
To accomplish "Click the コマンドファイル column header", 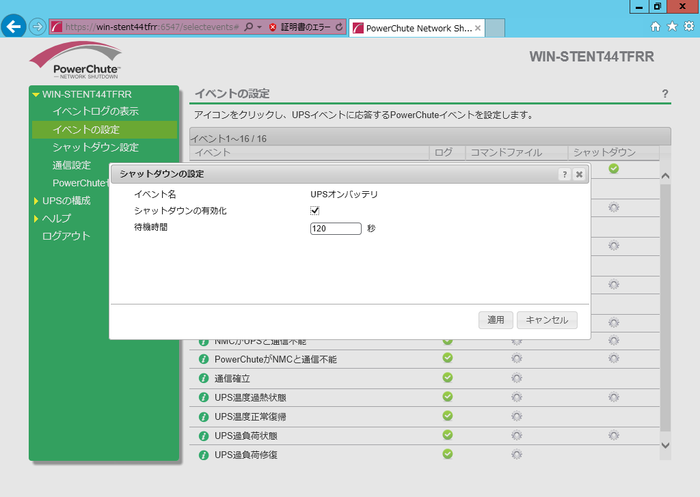I will coord(506,153).
